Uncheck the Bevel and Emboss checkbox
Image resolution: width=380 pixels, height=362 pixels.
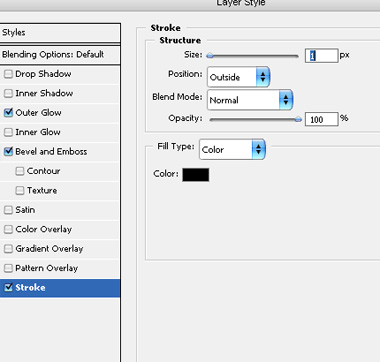click(x=8, y=152)
